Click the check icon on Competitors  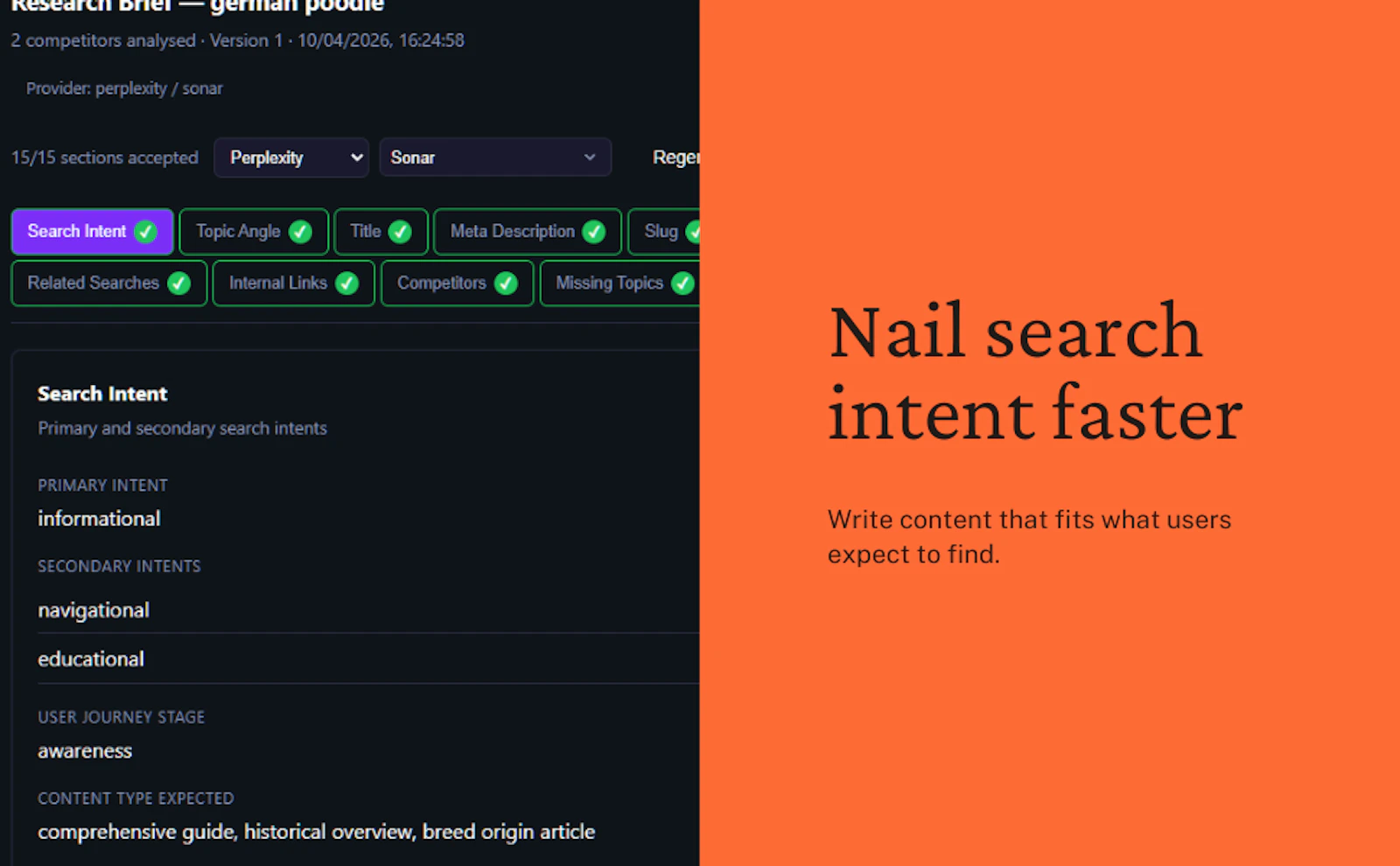coord(506,283)
